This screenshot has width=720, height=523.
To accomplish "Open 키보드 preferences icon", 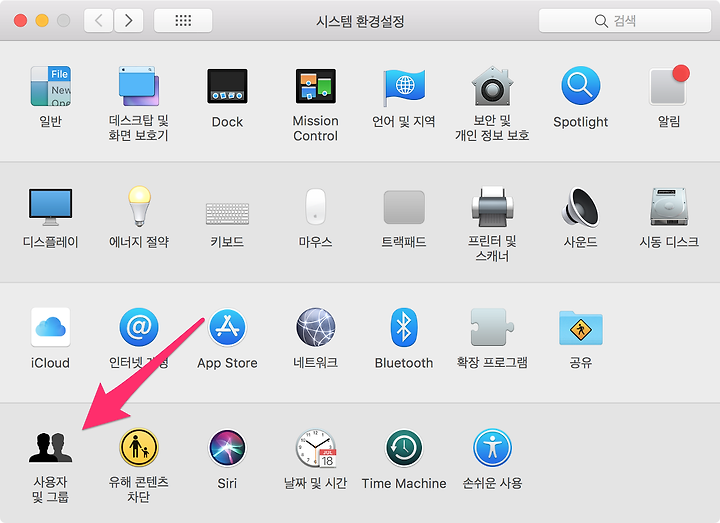I will 227,214.
